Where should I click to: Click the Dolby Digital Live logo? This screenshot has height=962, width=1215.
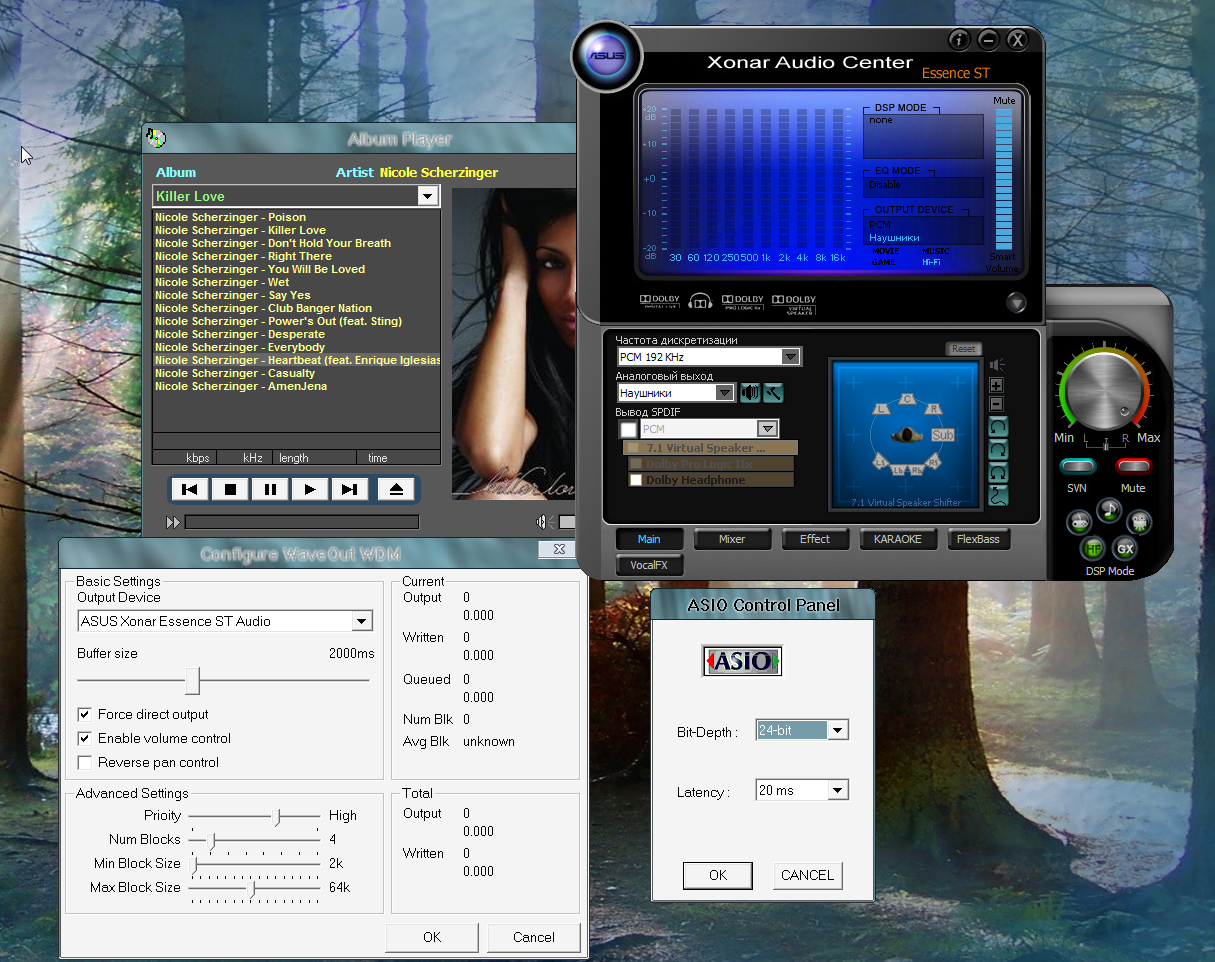(660, 301)
